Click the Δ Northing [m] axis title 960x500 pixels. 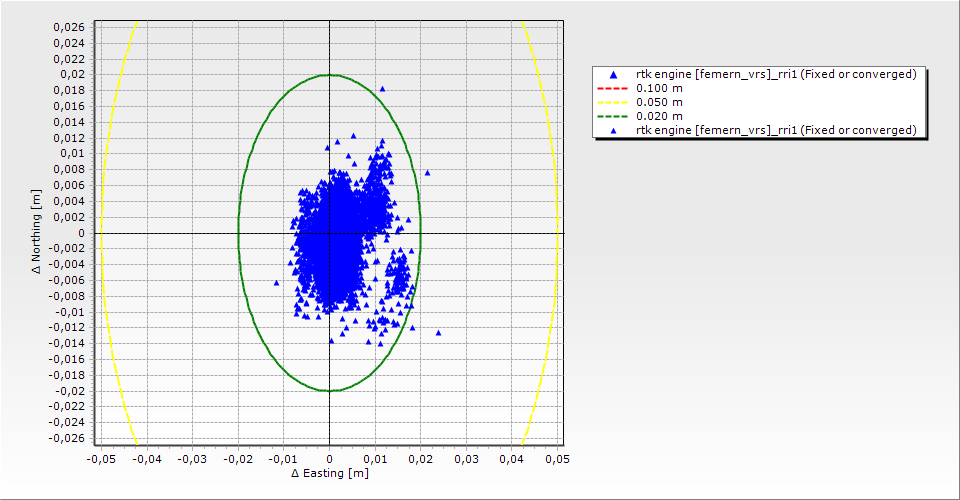[x=37, y=233]
